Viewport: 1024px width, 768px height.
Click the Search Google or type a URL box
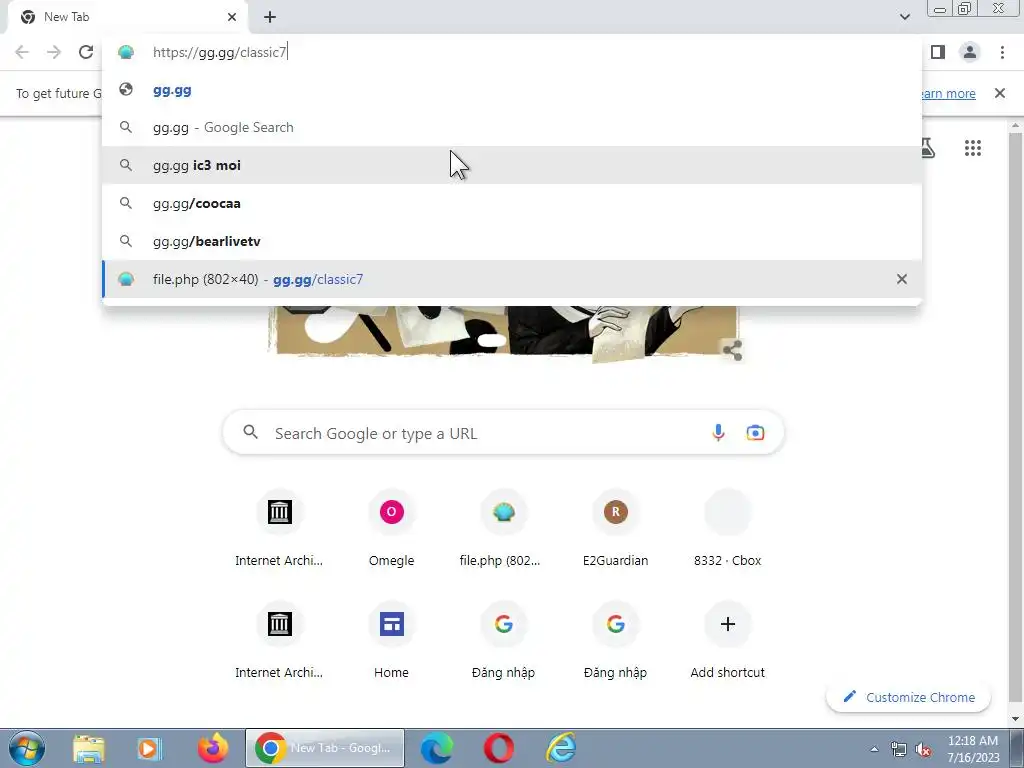click(x=503, y=432)
